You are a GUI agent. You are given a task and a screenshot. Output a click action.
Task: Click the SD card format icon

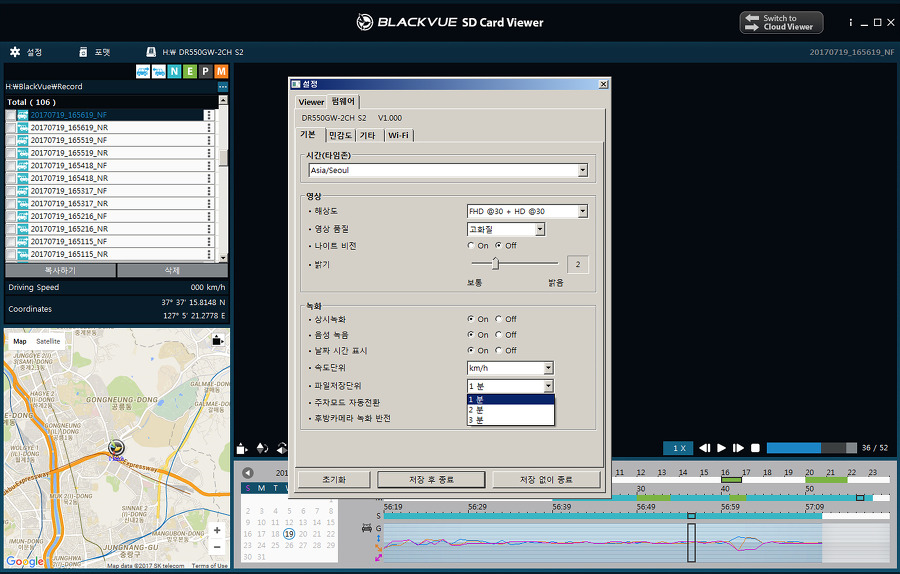pos(83,52)
